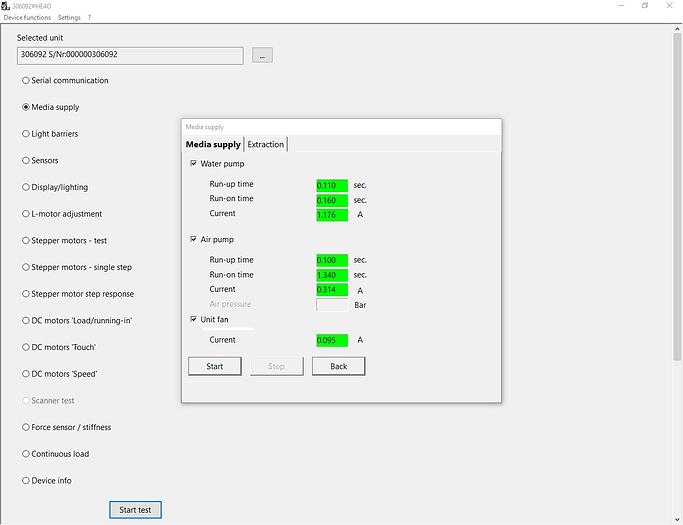This screenshot has height=525, width=683.
Task: Select the Light barriers radio button
Action: coord(27,134)
